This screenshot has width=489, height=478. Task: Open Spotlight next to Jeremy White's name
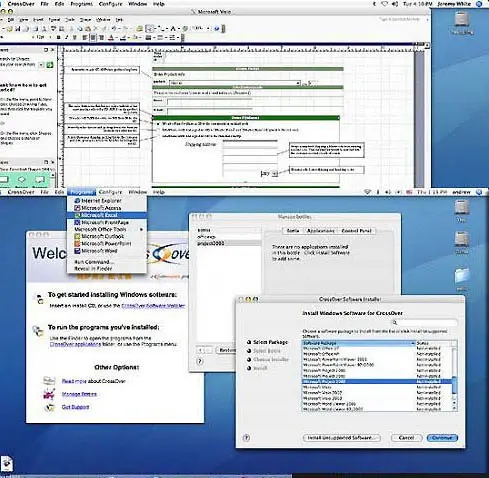479,4
